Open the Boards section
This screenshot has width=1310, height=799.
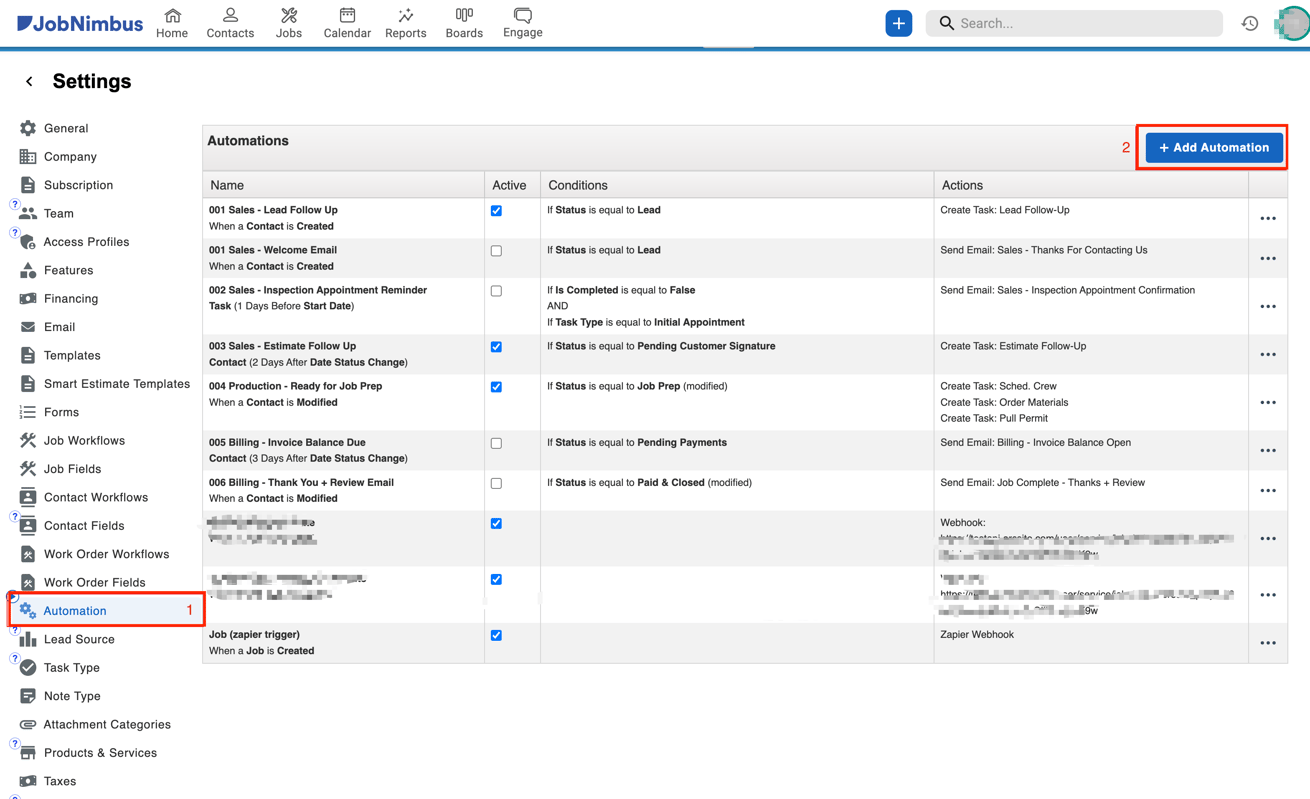coord(463,22)
